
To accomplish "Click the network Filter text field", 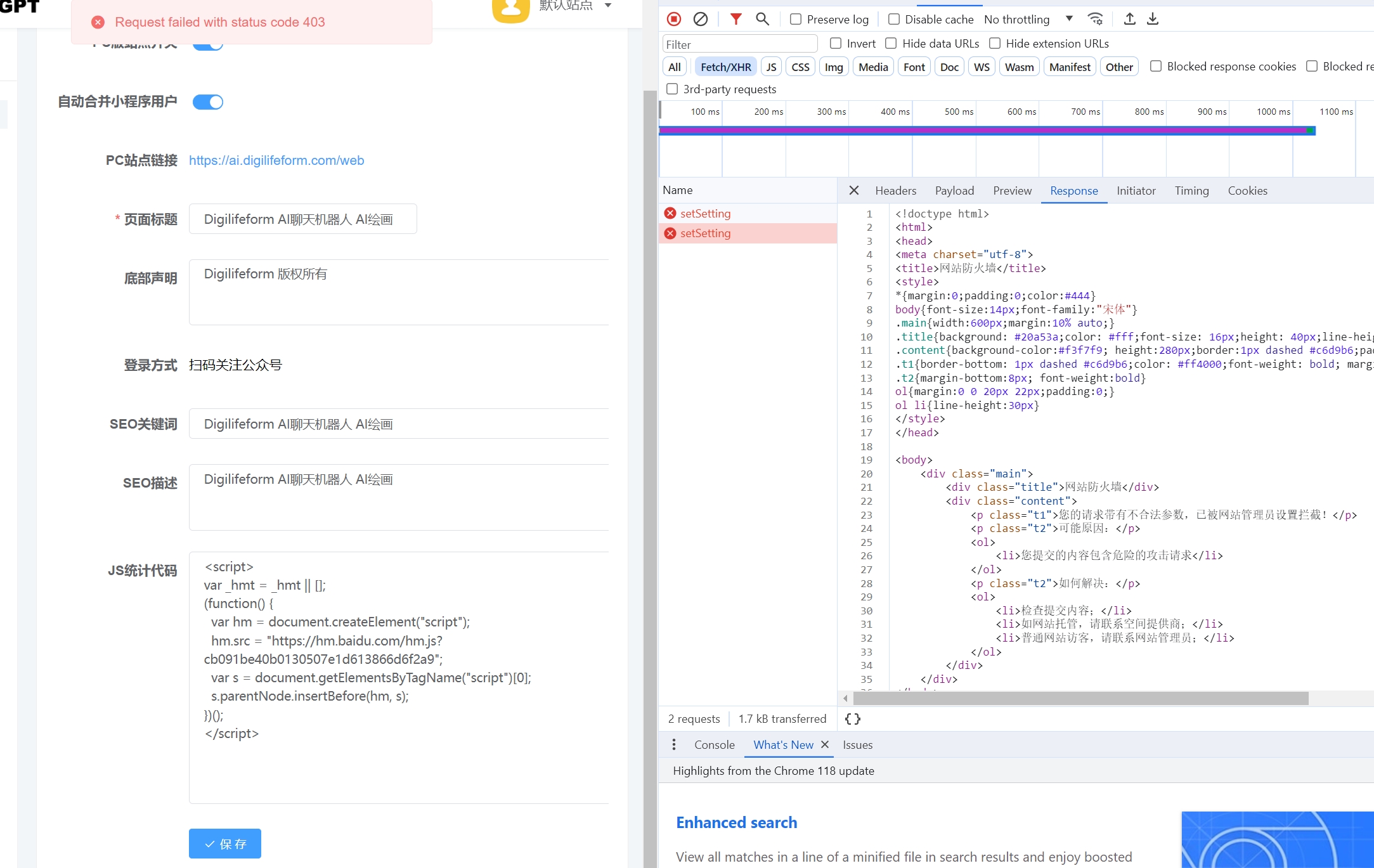I will (739, 44).
